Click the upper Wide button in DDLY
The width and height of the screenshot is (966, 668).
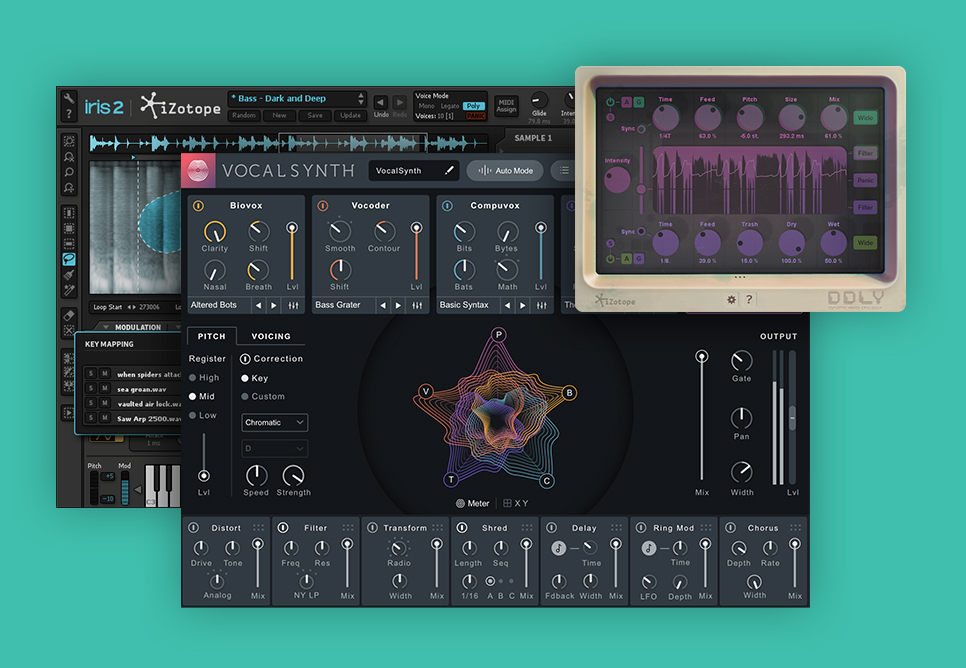pos(865,117)
